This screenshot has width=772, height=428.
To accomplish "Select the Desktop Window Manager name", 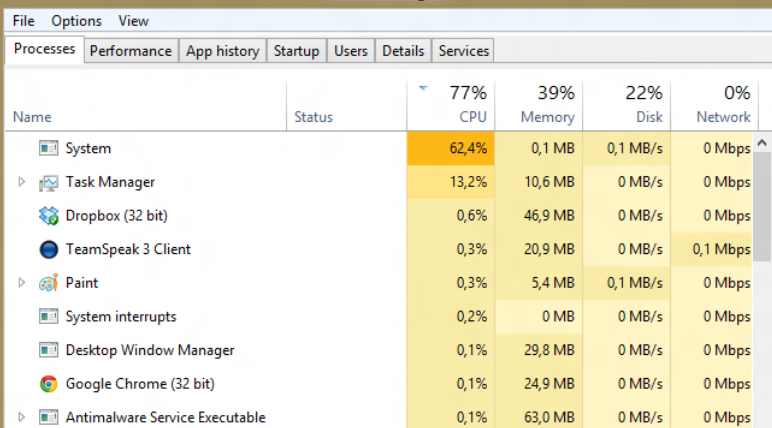I will [150, 350].
